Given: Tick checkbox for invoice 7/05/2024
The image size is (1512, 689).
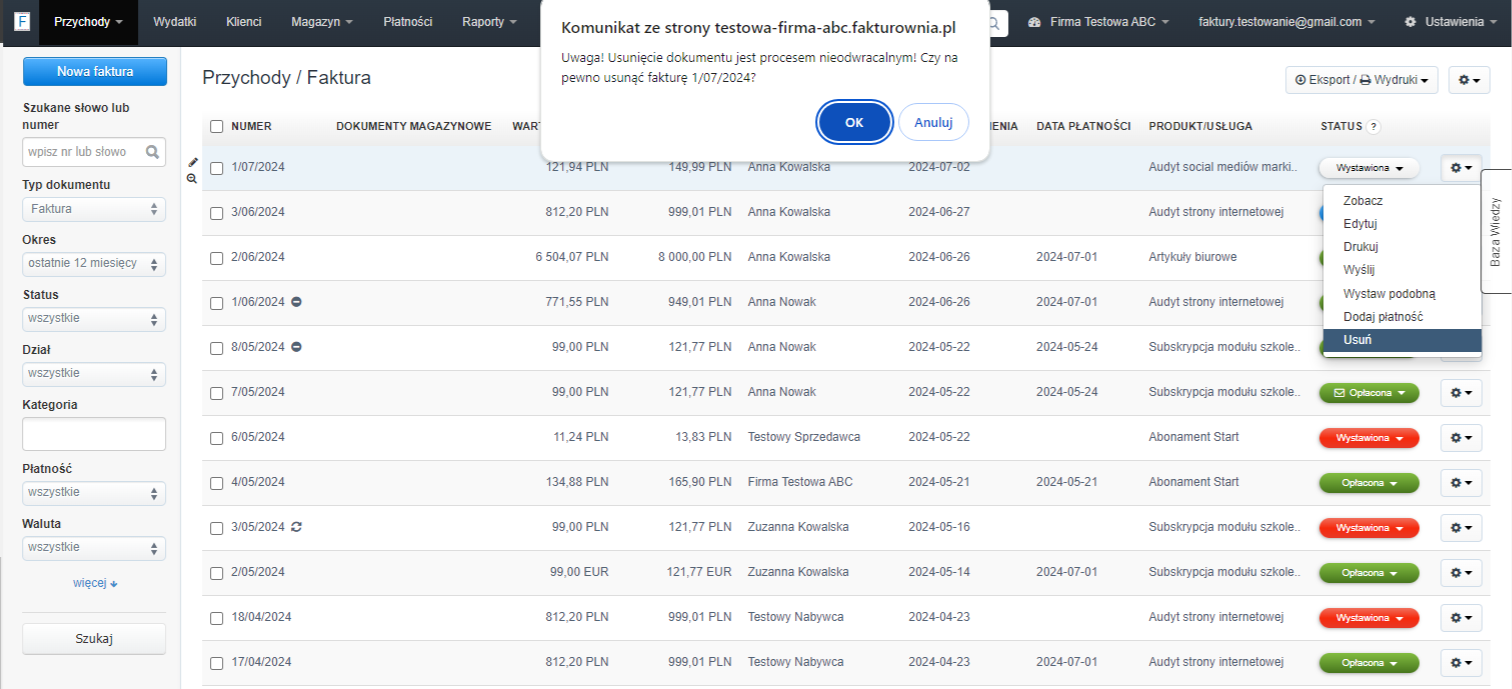Looking at the screenshot, I should point(217,393).
